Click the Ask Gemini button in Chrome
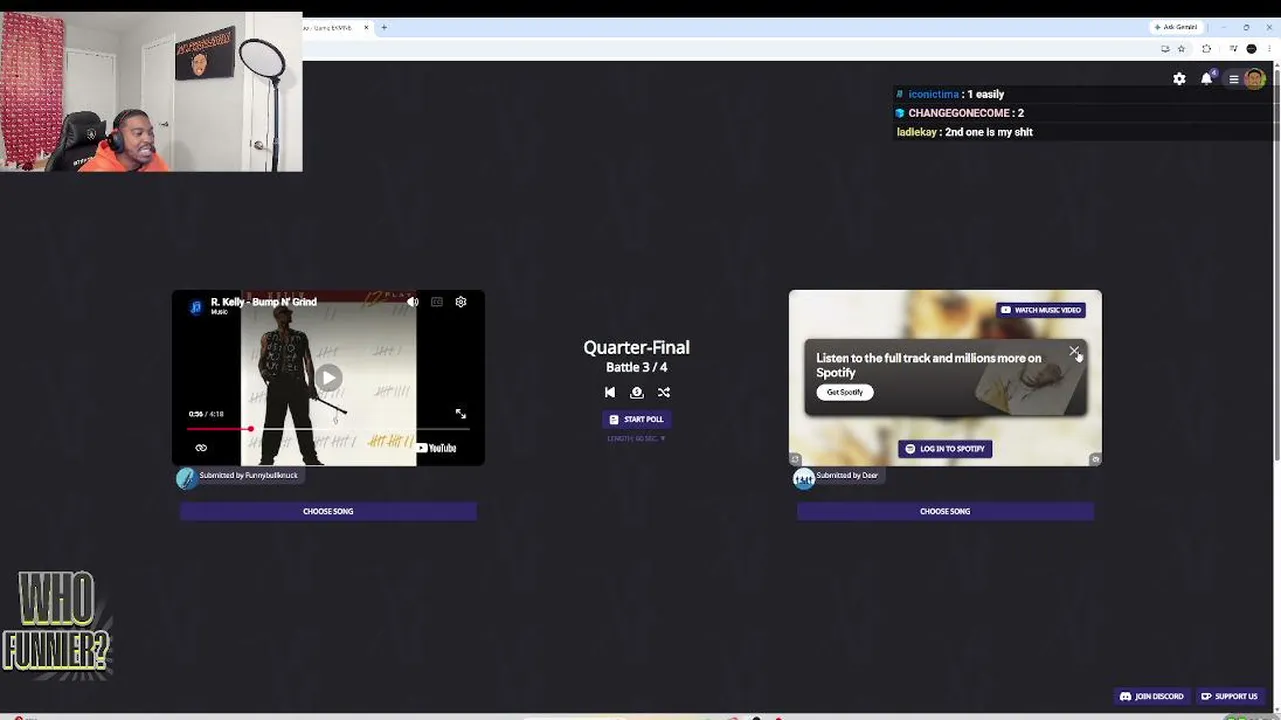1281x720 pixels. (x=1176, y=27)
